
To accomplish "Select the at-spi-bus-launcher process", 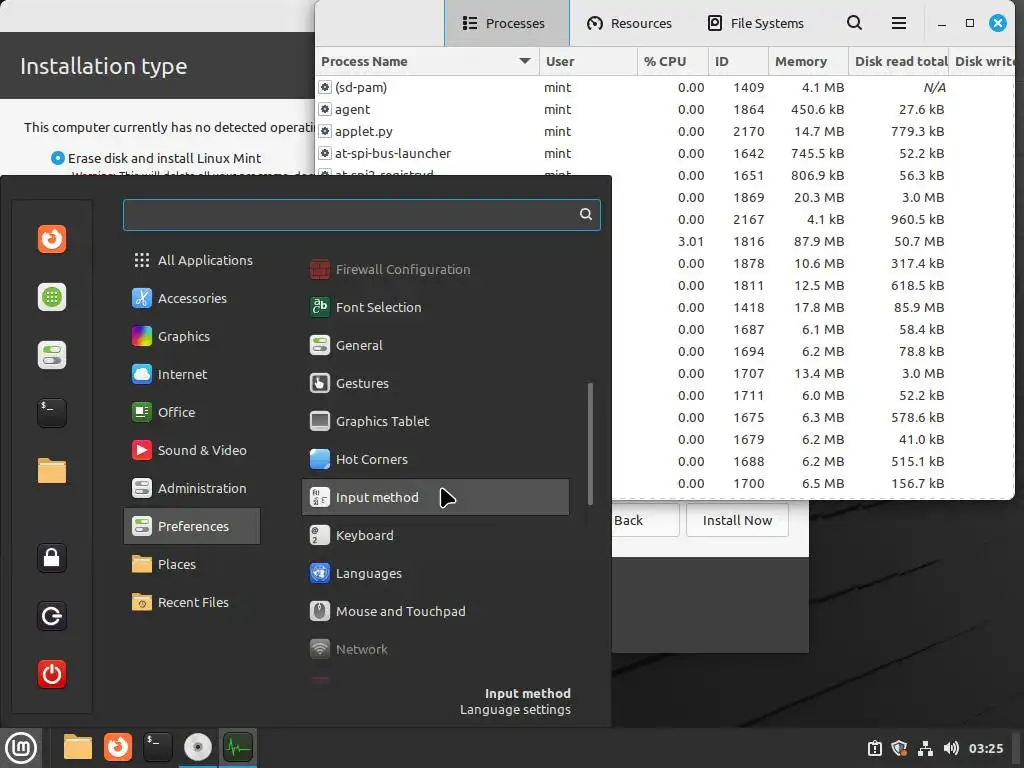I will 665,153.
